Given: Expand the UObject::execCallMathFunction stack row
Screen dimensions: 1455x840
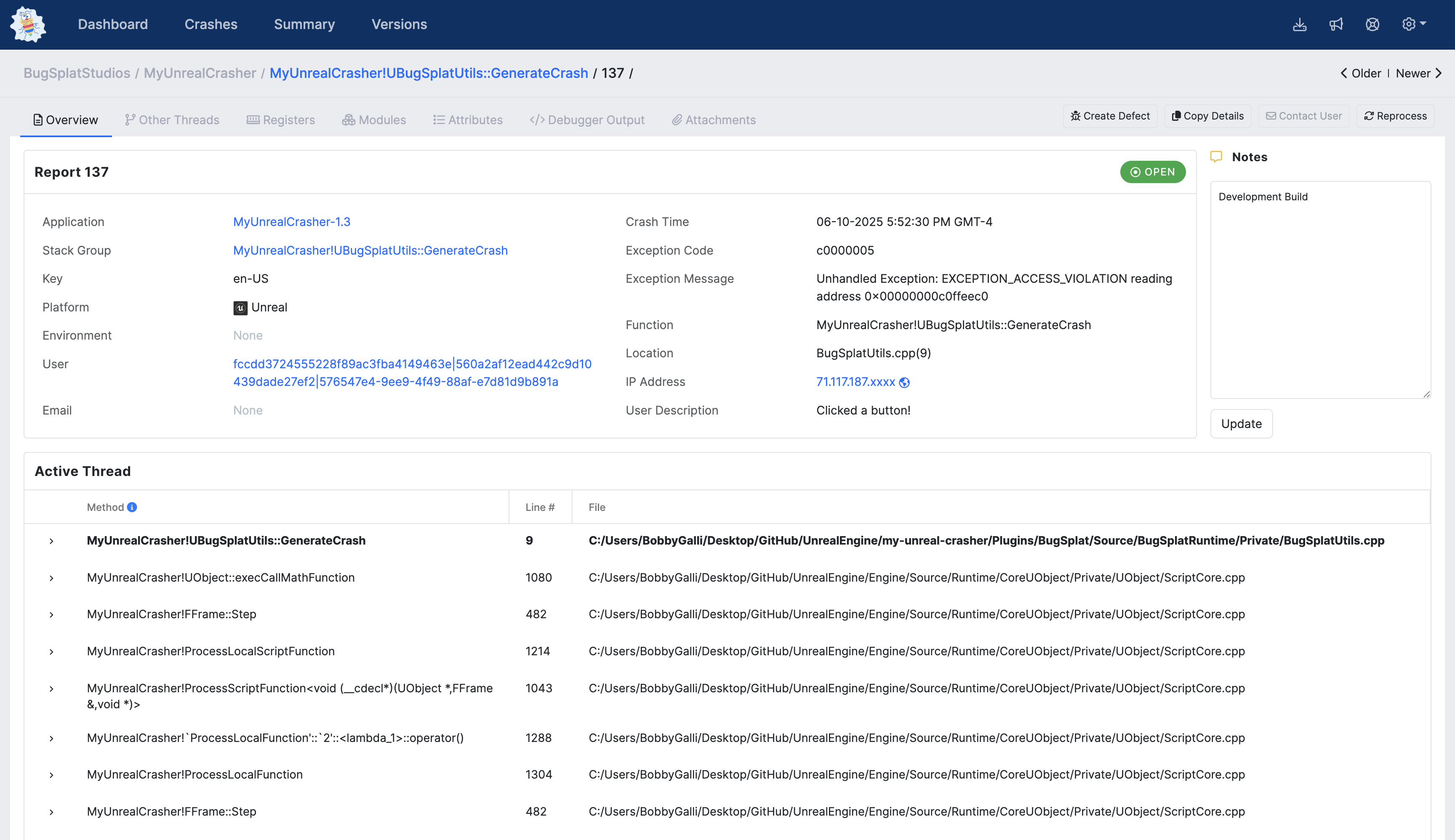Looking at the screenshot, I should click(51, 578).
